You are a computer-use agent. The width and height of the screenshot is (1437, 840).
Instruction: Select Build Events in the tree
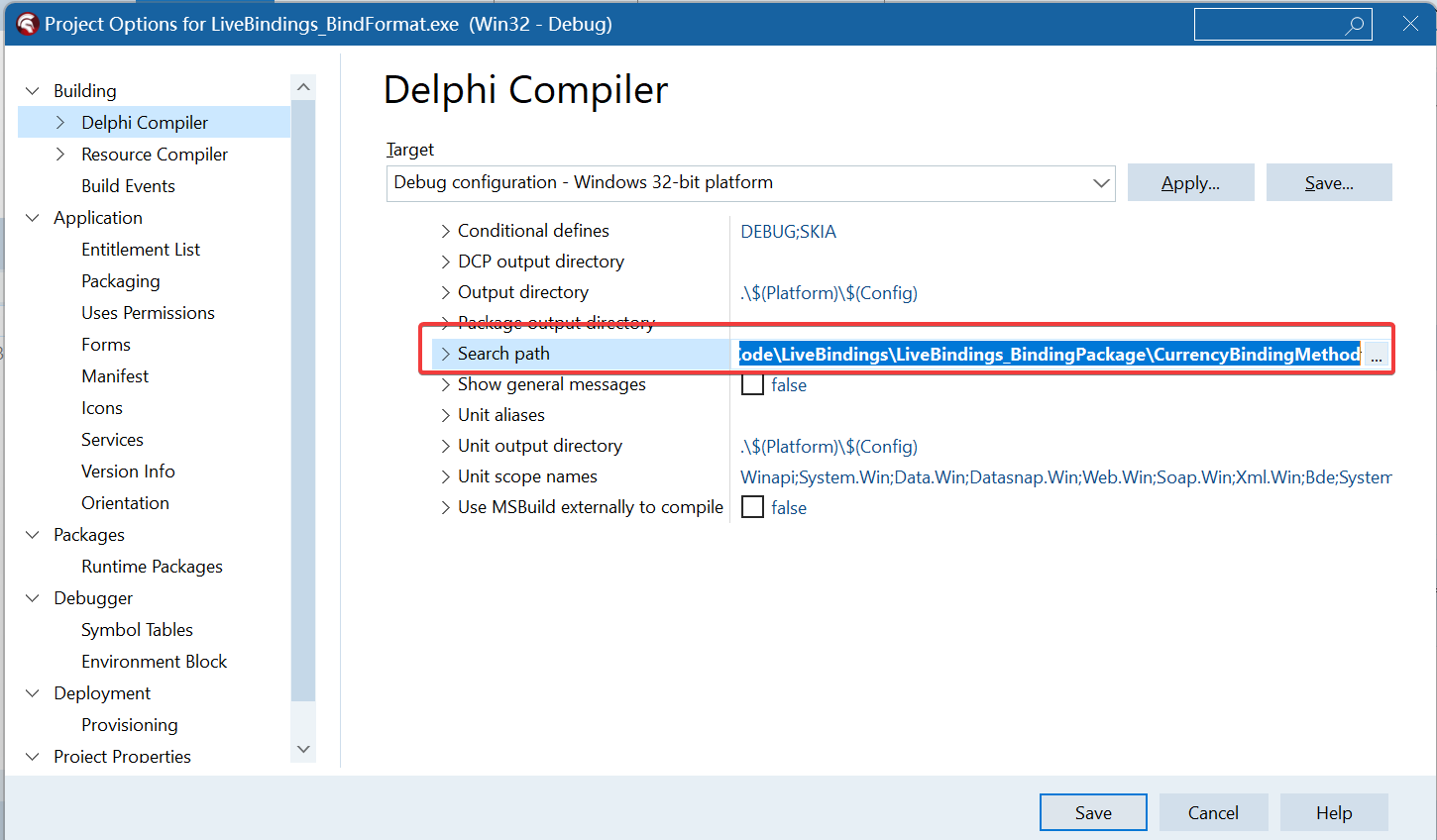click(128, 186)
